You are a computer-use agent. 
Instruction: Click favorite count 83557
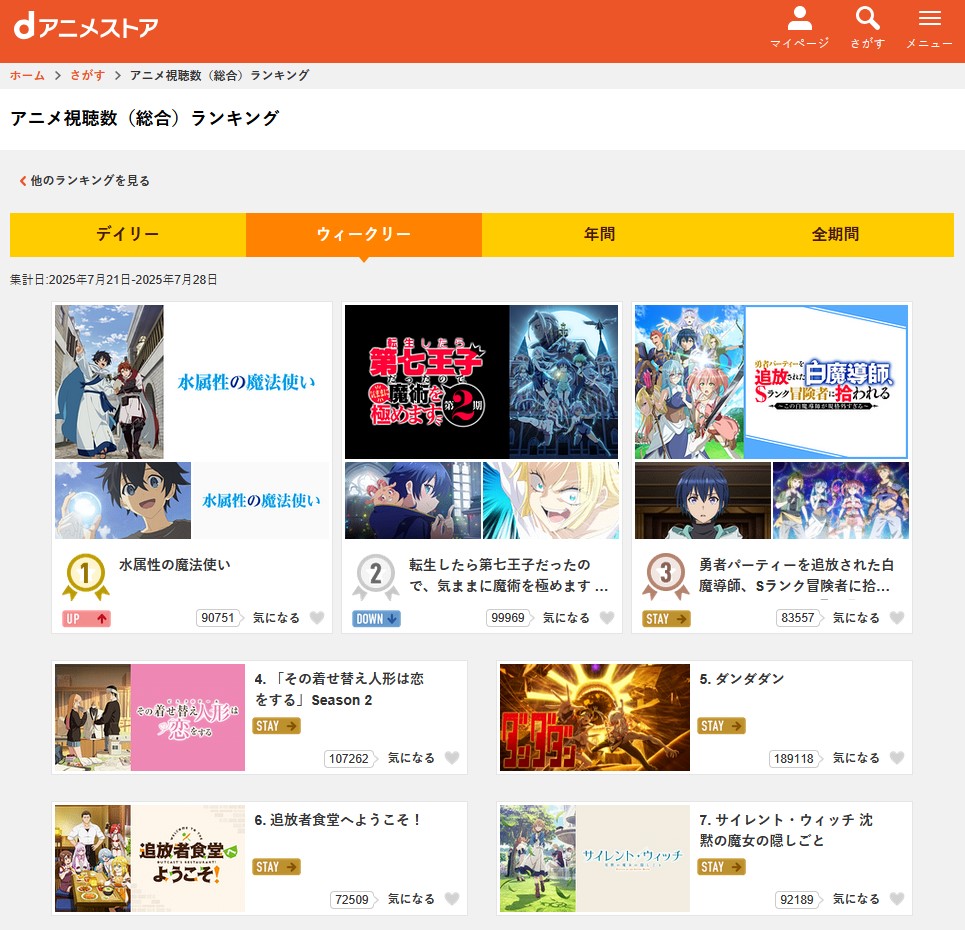[798, 617]
